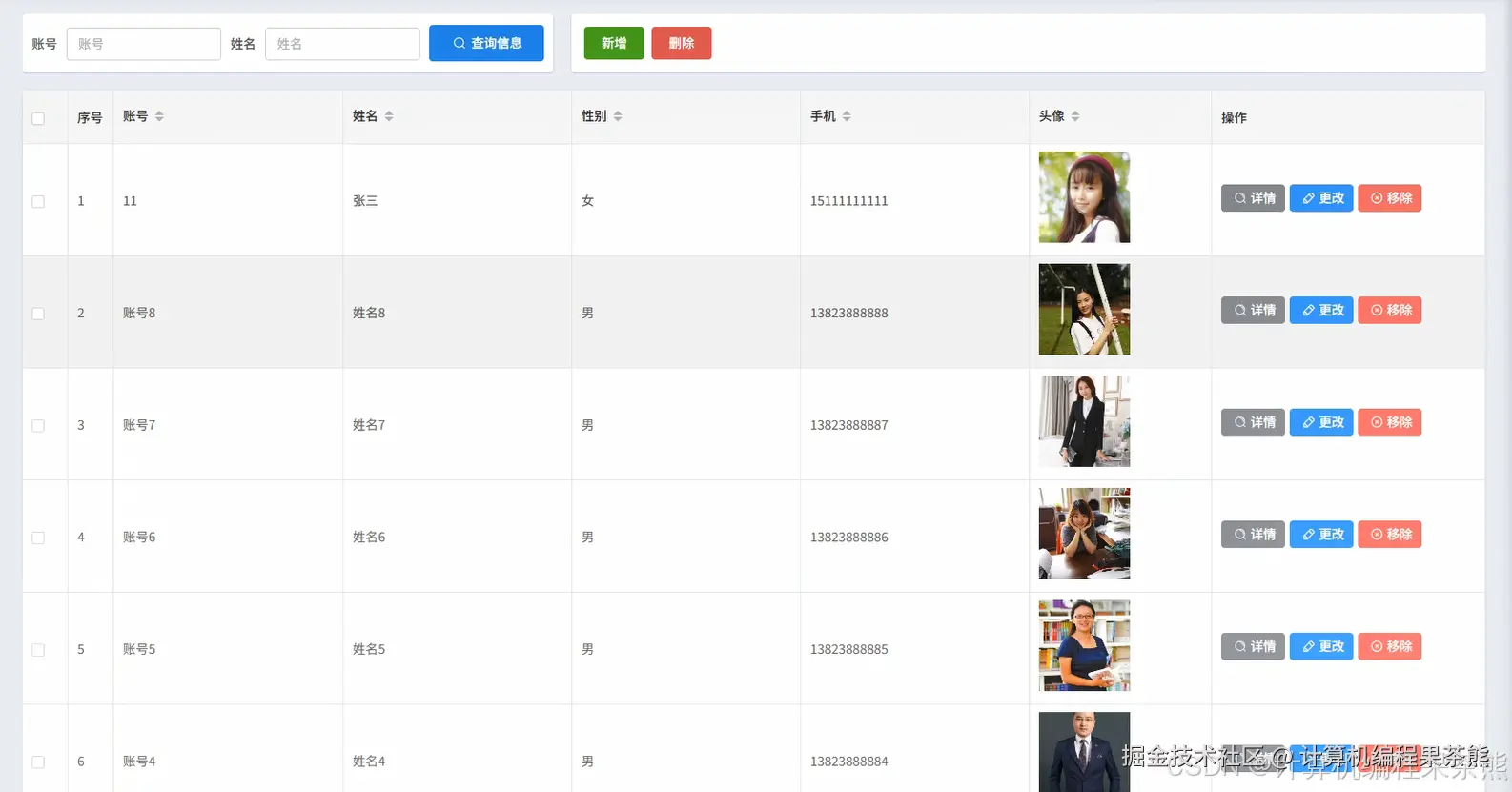Check the row checkbox for 账号5
The width and height of the screenshot is (1512, 792).
(38, 650)
